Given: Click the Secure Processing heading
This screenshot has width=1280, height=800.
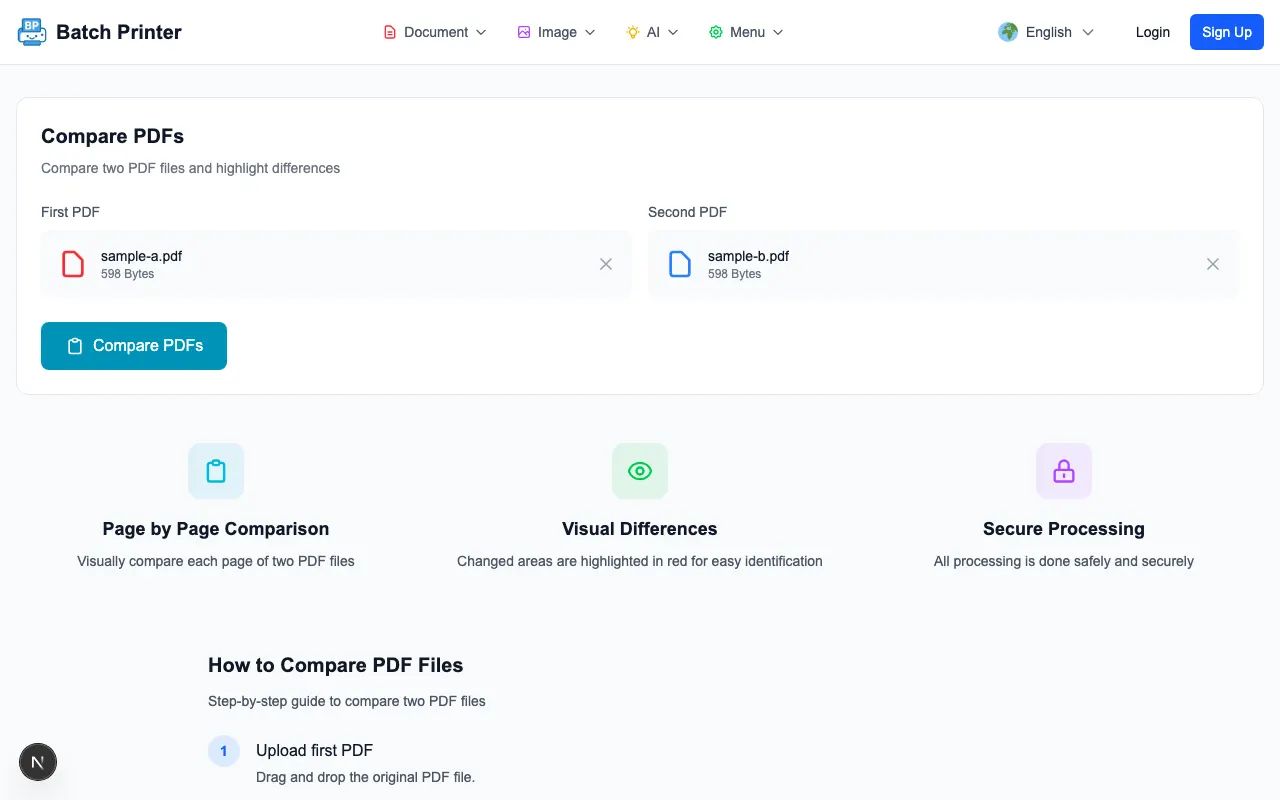Looking at the screenshot, I should tap(1064, 529).
